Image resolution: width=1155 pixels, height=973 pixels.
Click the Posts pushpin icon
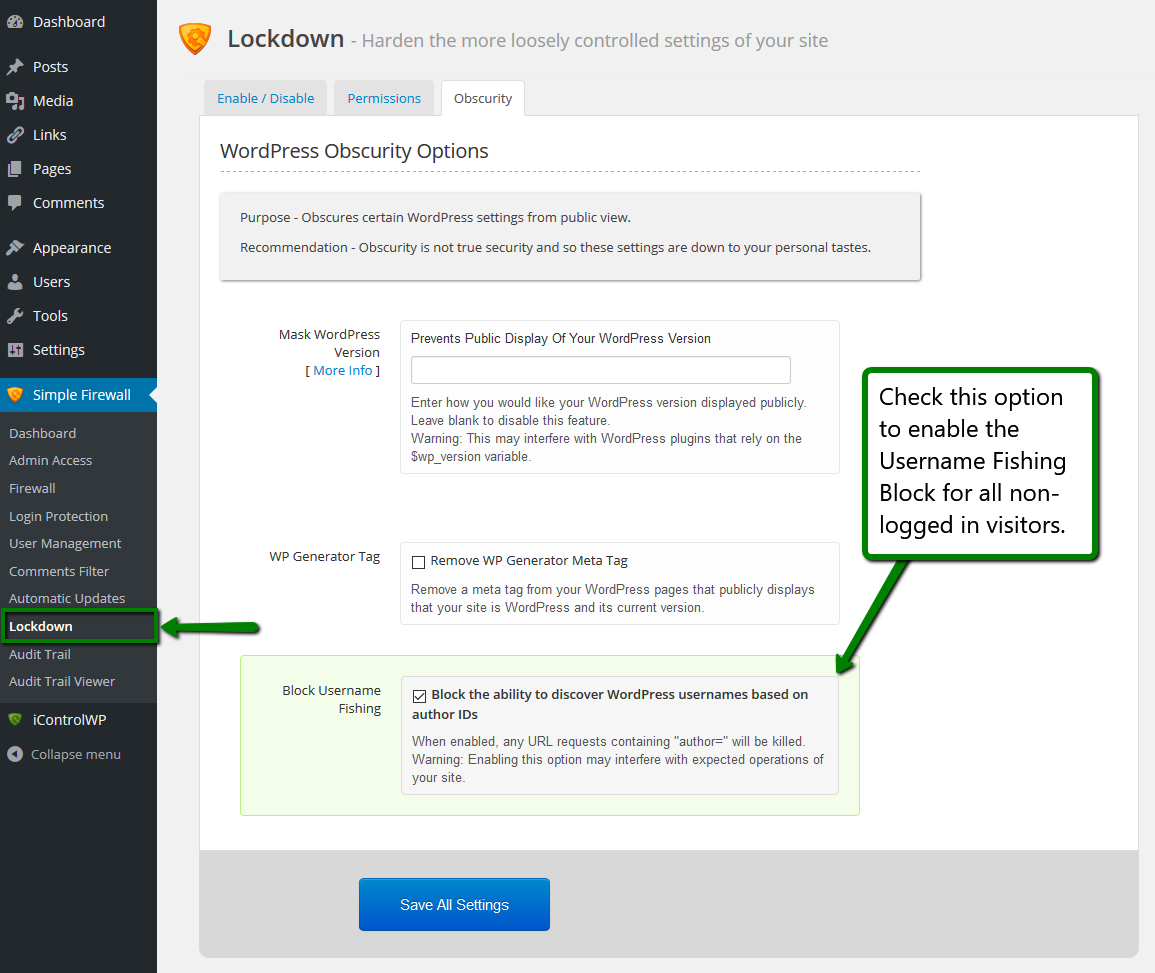tap(15, 67)
